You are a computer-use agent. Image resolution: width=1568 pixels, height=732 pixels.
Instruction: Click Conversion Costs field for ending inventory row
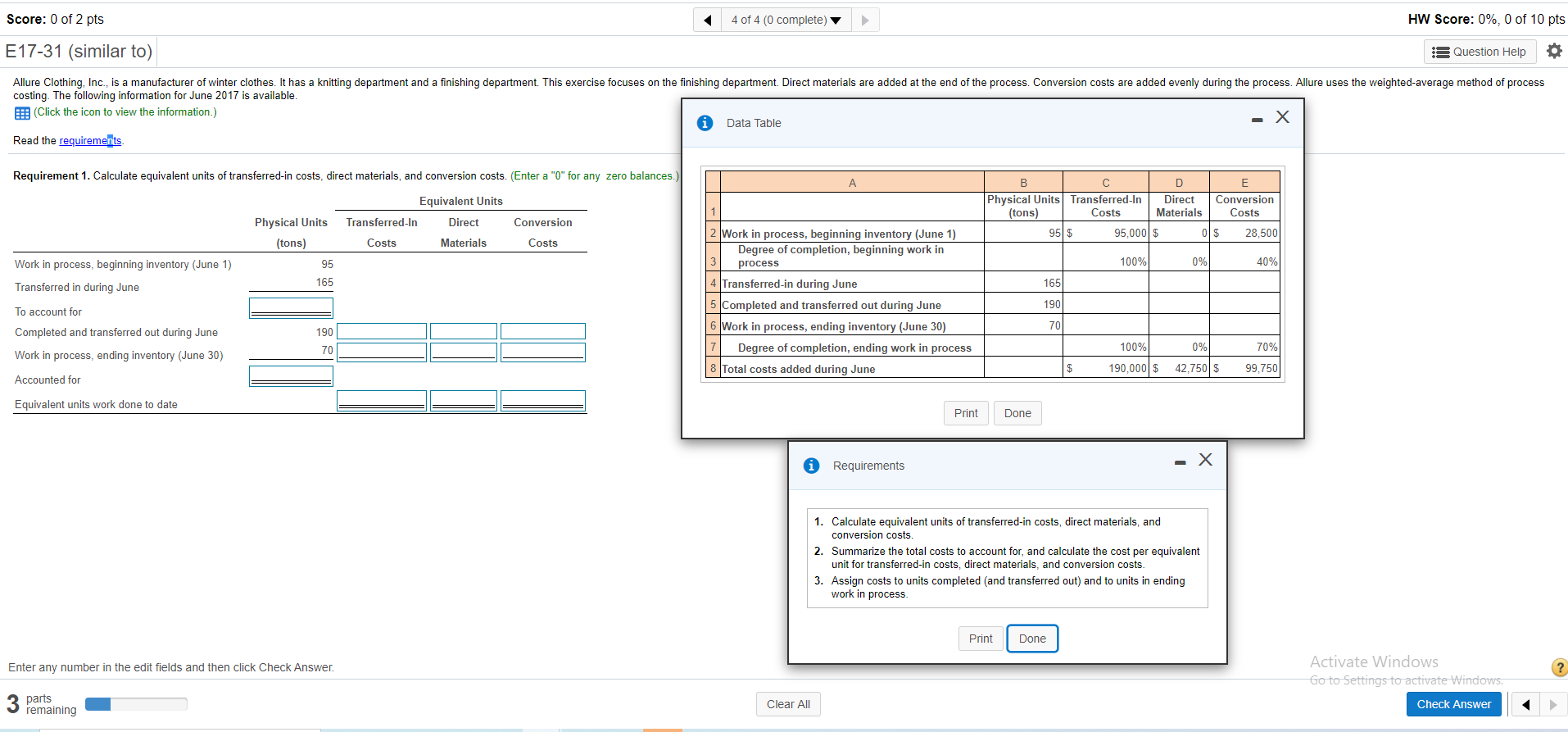(x=543, y=352)
